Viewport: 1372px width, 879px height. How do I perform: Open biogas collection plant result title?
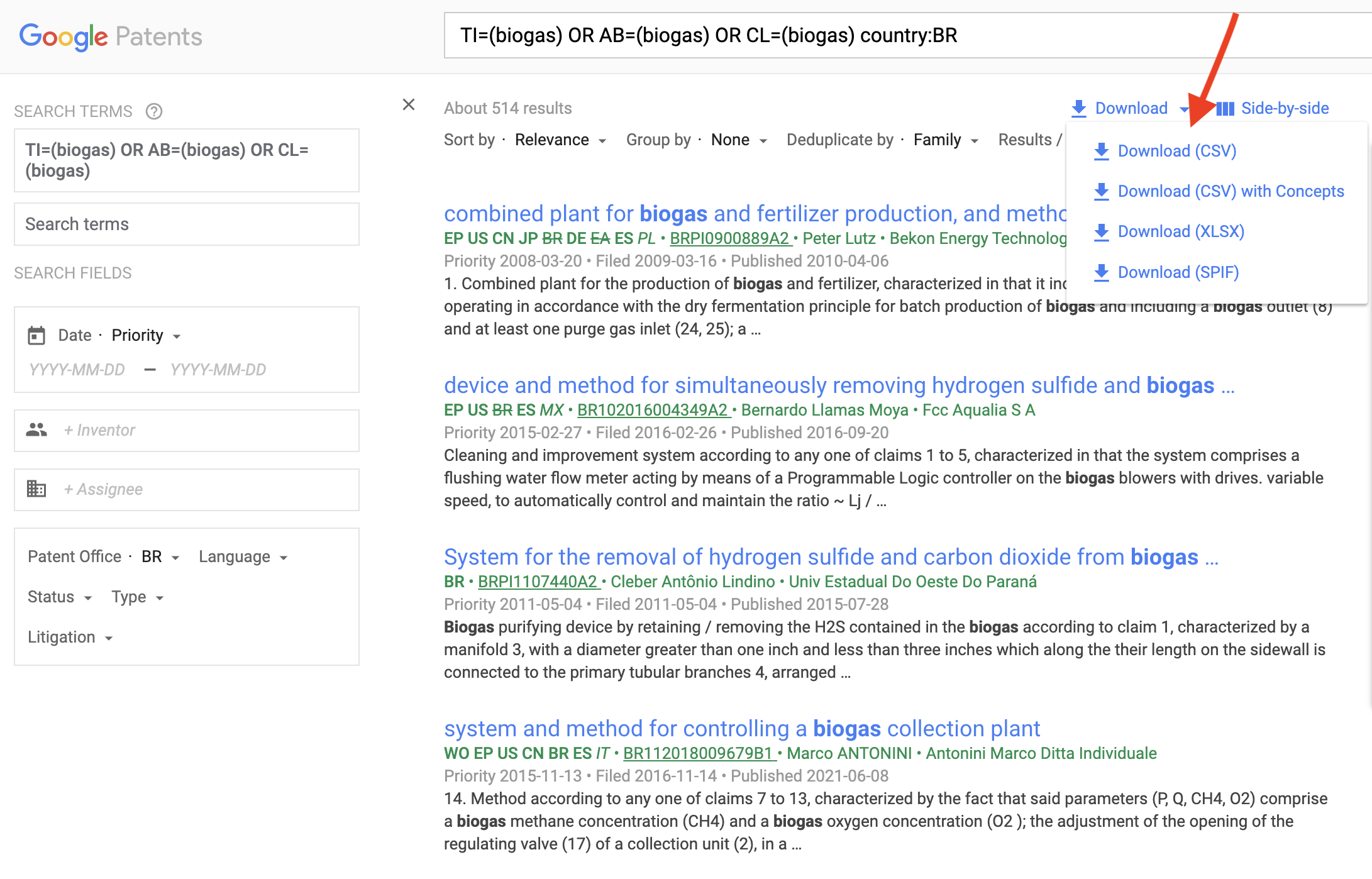click(x=742, y=729)
